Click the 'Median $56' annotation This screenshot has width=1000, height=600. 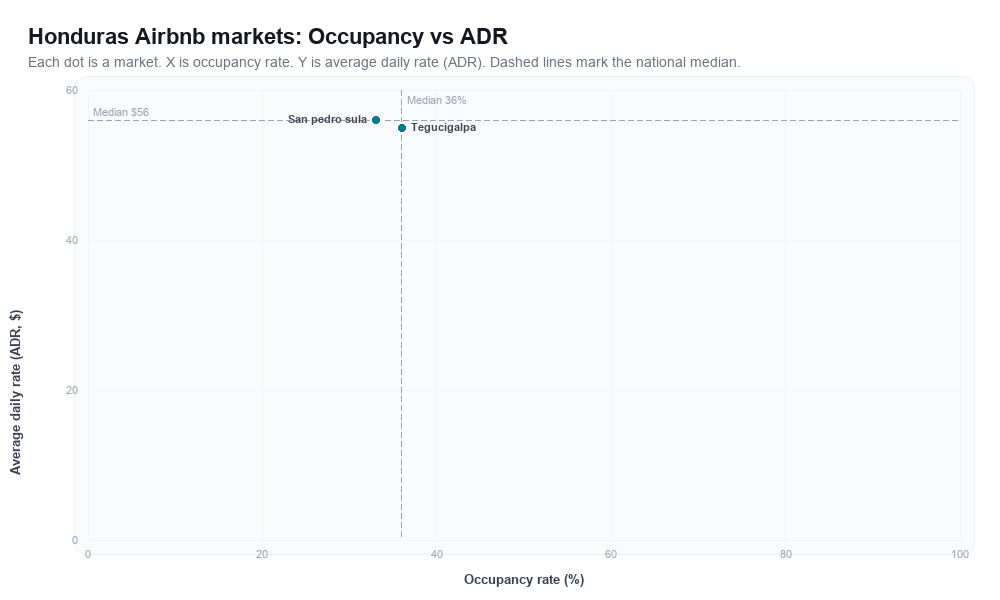(x=121, y=112)
